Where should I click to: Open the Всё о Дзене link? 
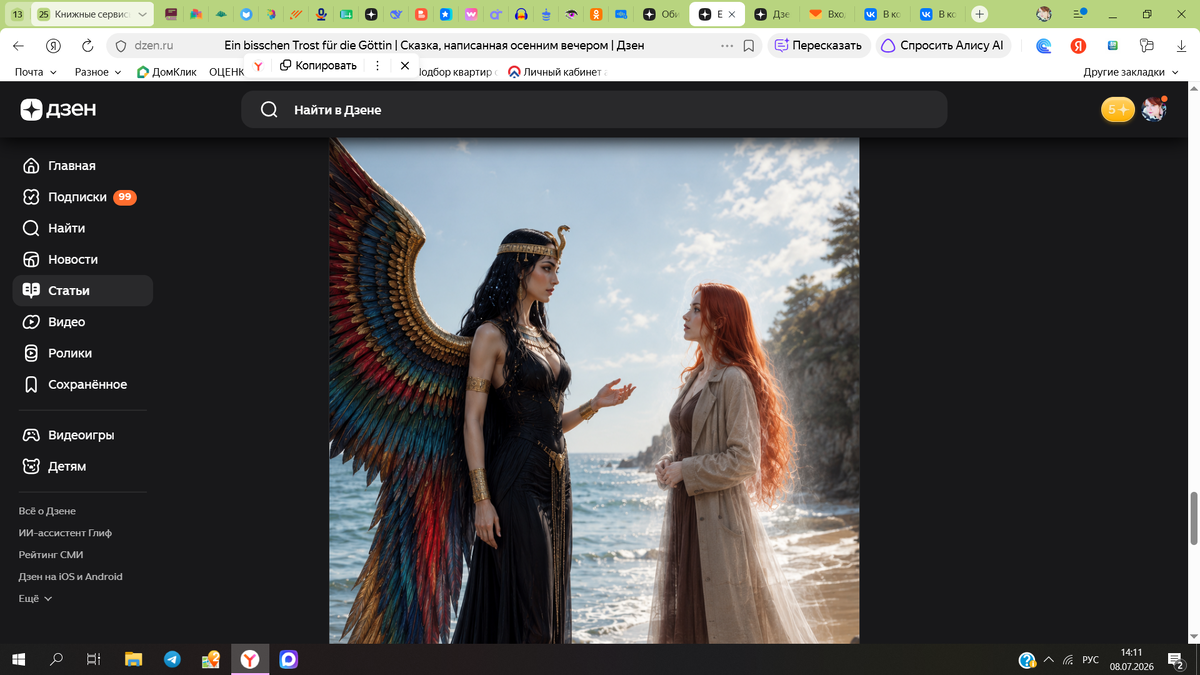[47, 511]
